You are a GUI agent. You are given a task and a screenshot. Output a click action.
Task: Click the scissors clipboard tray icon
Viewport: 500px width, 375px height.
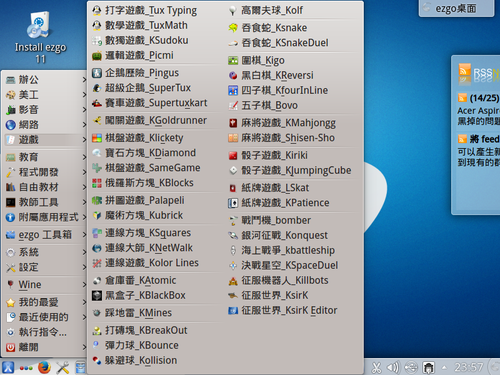[376, 368]
